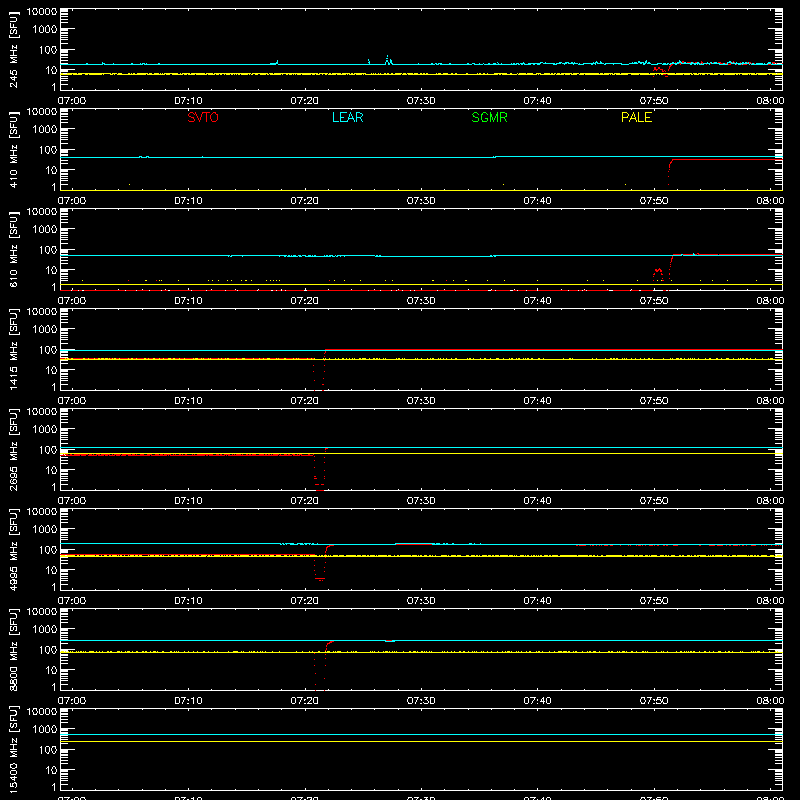Click the red rise near 07:51 in 410 MHz
Screen dimensions: 800x800
(x=670, y=172)
